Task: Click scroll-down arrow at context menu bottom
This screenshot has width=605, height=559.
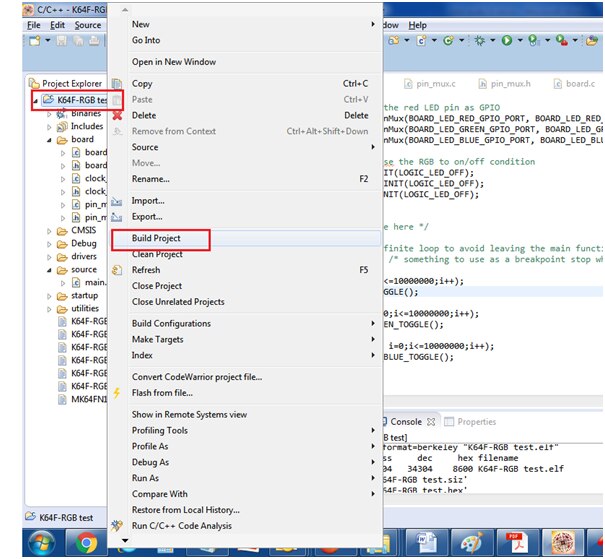Action: coord(125,540)
